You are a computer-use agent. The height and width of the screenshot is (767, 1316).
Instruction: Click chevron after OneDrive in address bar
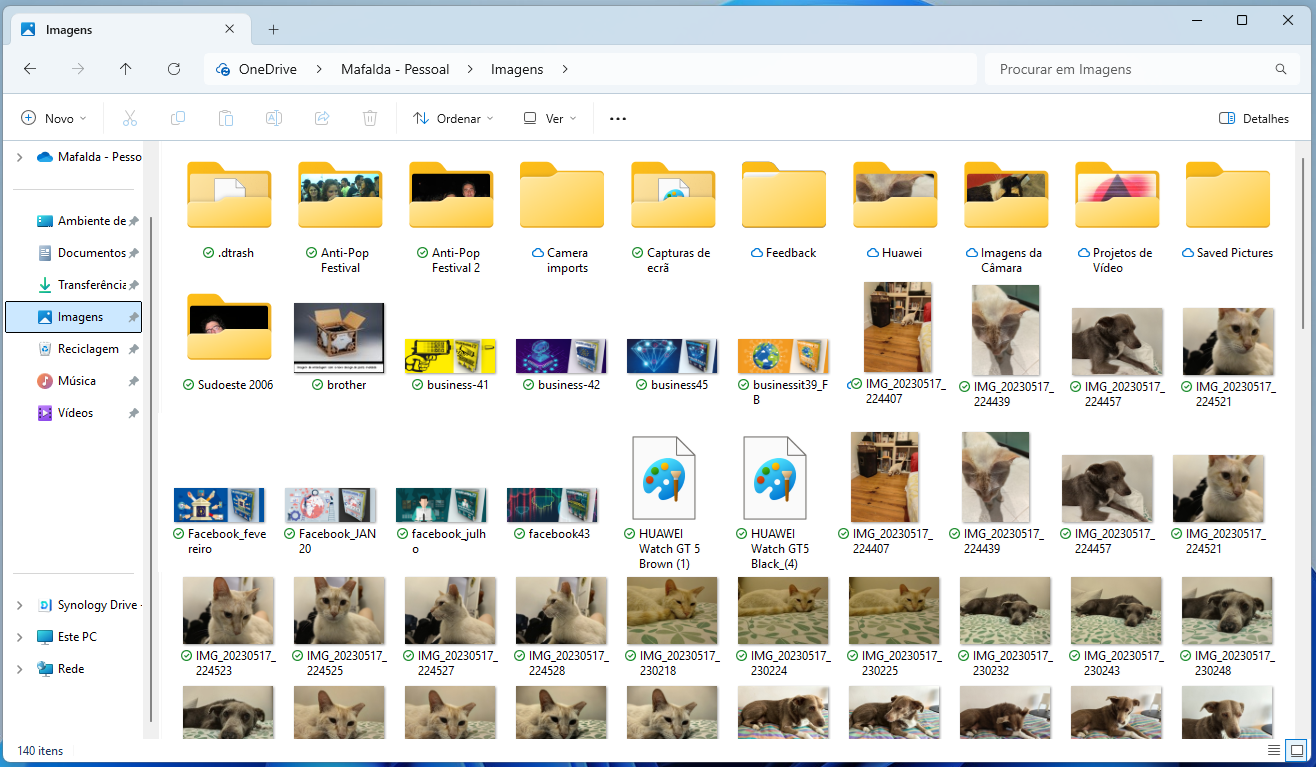[319, 69]
